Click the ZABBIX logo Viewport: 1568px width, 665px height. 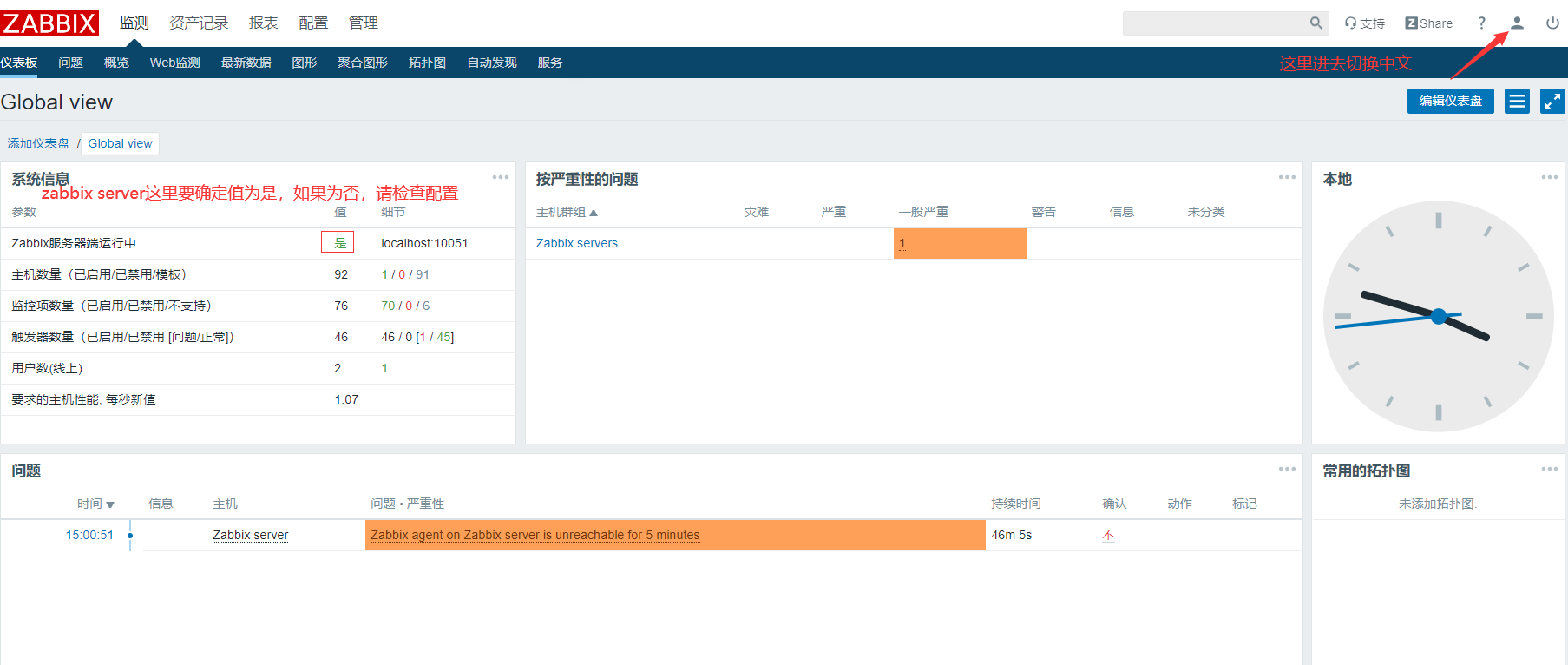[49, 23]
